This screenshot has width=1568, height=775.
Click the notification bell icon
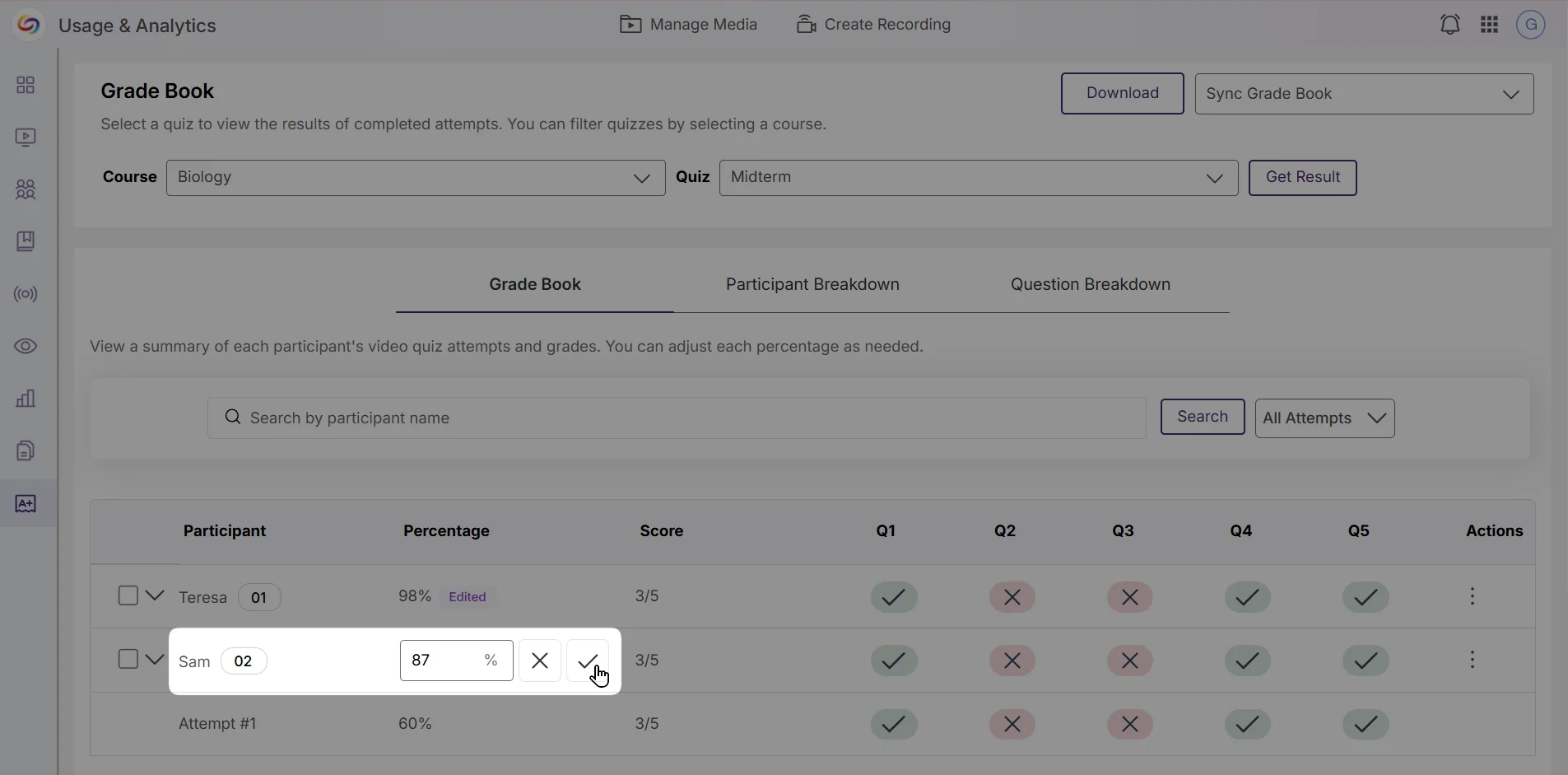point(1449,24)
